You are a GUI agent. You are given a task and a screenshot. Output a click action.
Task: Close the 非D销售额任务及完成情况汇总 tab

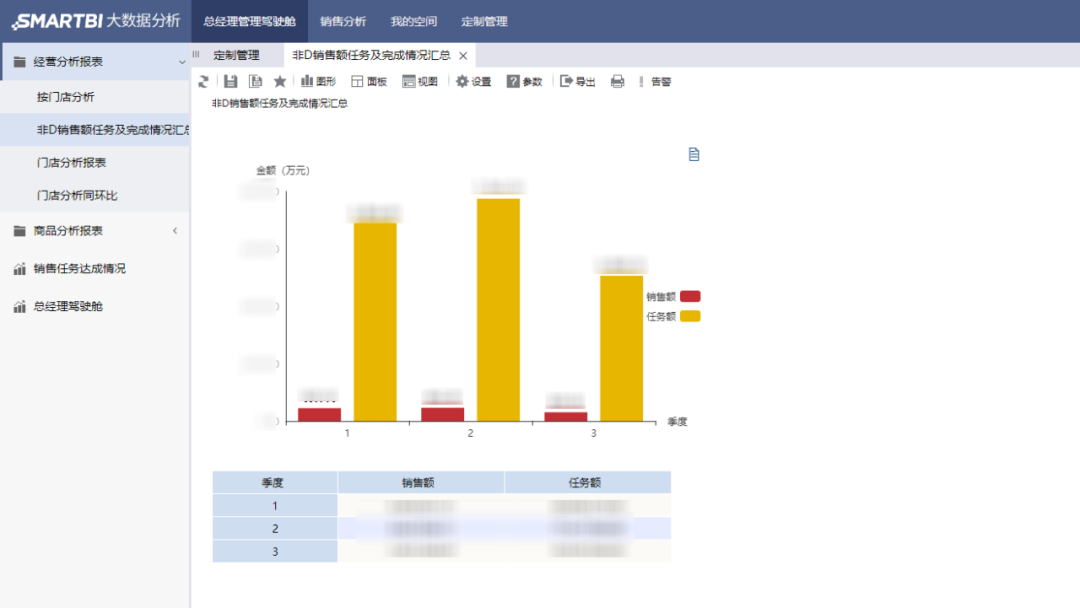click(x=463, y=56)
